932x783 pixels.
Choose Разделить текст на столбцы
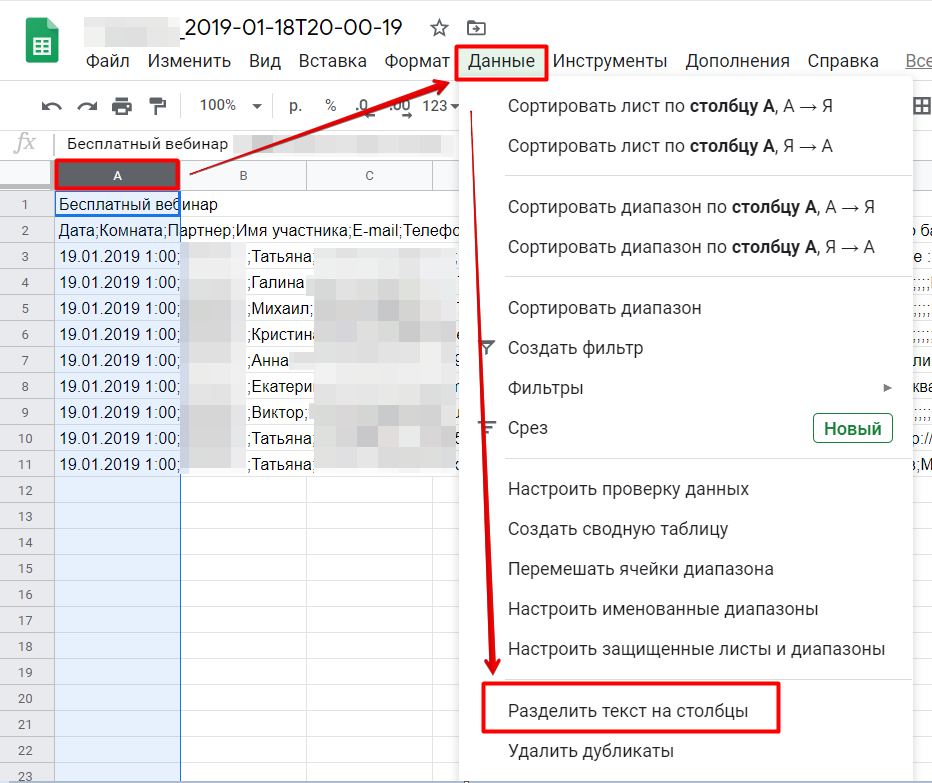tap(628, 711)
